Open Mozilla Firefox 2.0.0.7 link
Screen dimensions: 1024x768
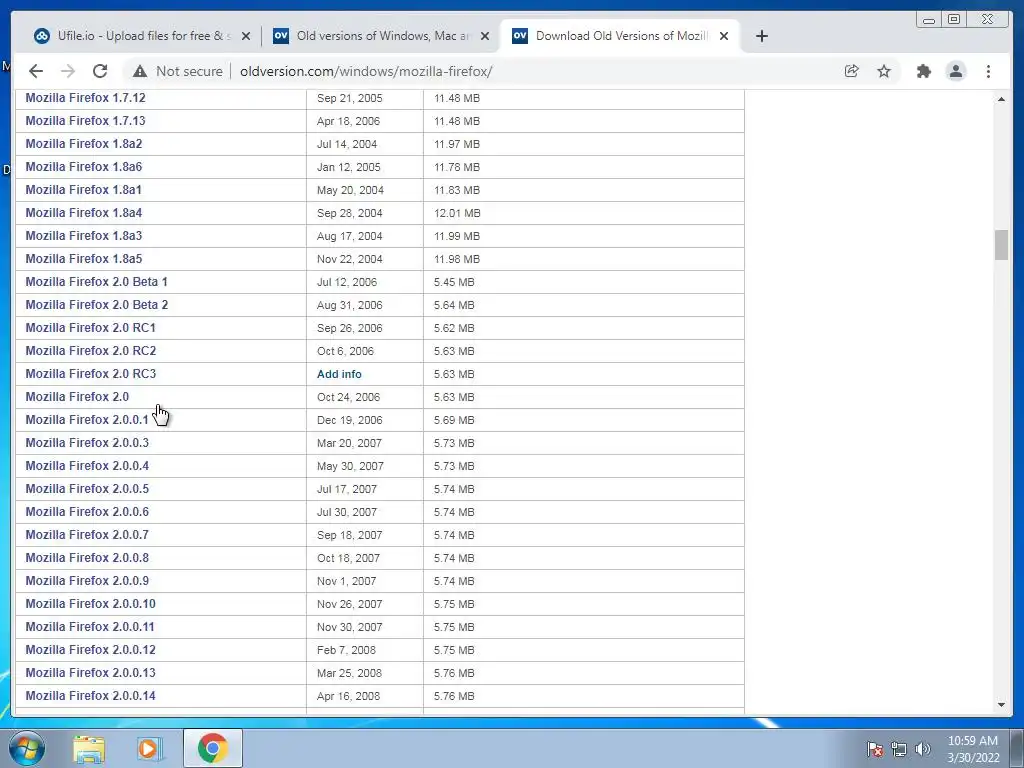click(87, 535)
